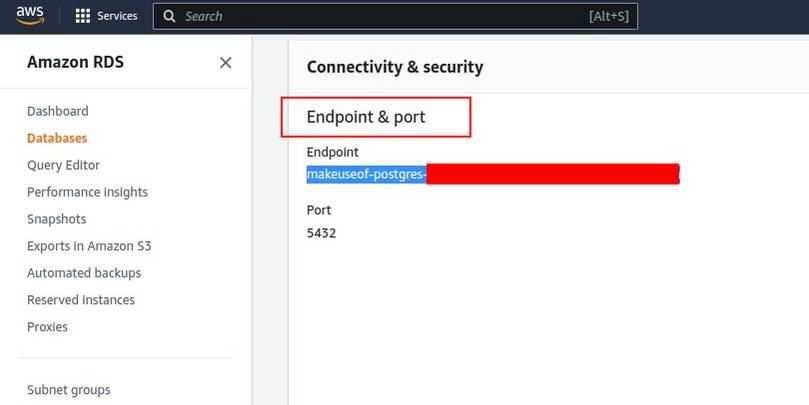The width and height of the screenshot is (809, 405).
Task: Open the Proxies page
Action: [x=47, y=327]
